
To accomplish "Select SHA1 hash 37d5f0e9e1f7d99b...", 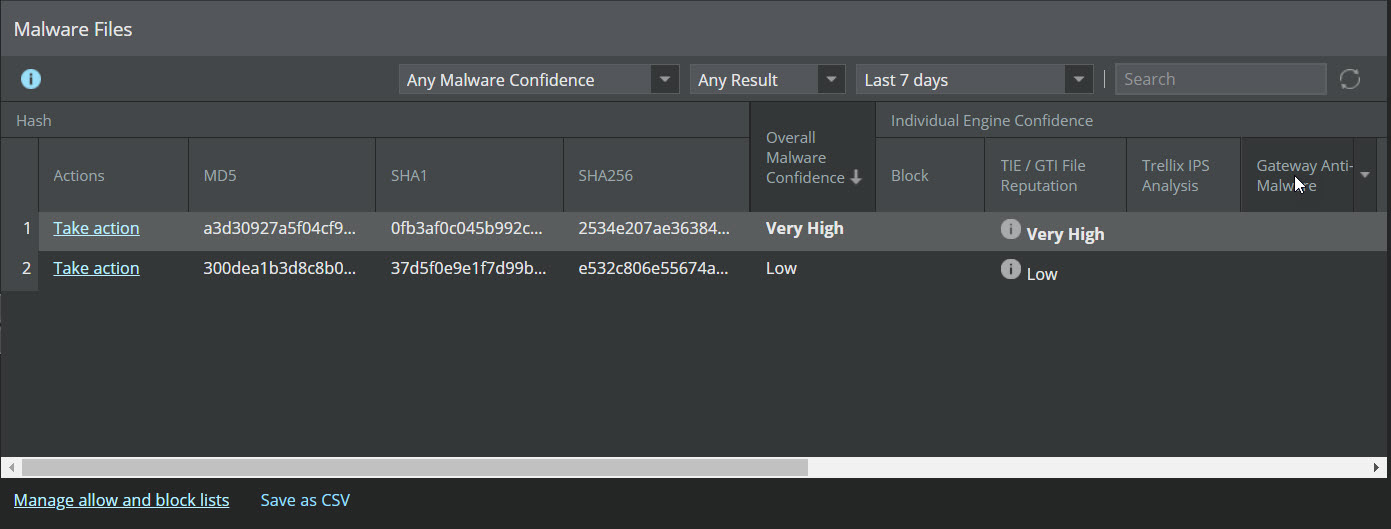I will click(468, 268).
